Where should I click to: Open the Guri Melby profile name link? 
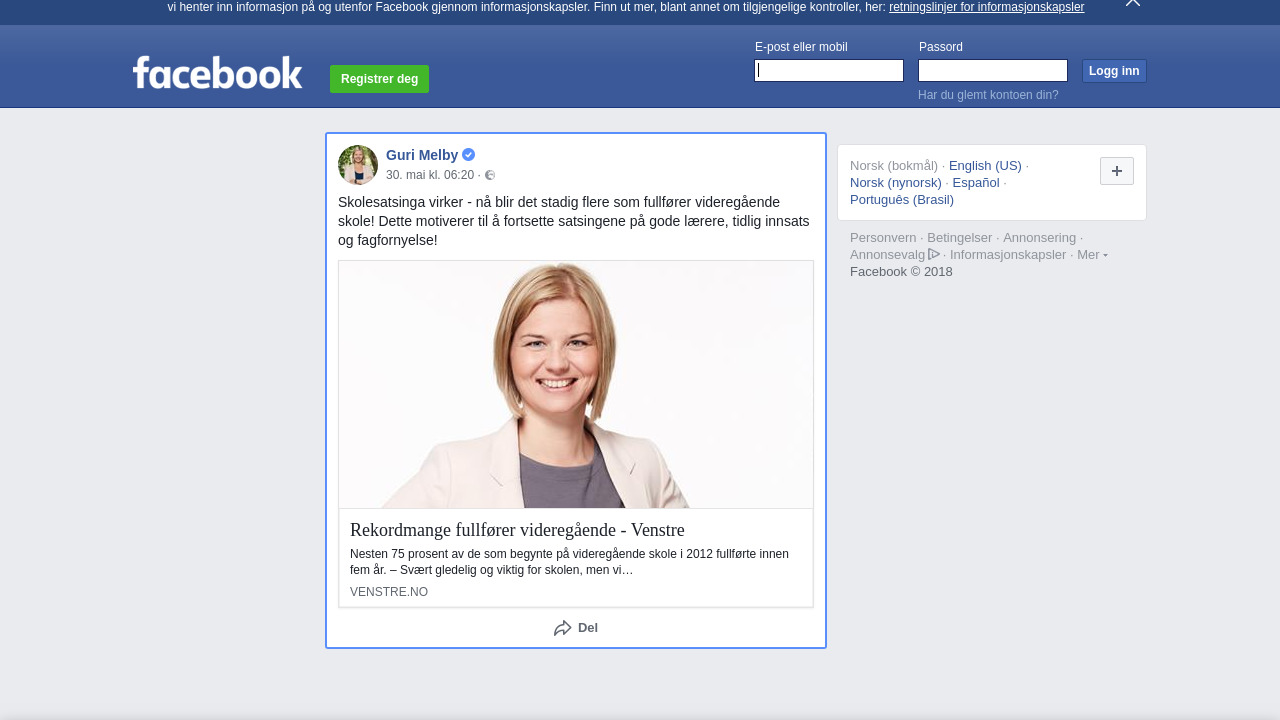point(422,155)
